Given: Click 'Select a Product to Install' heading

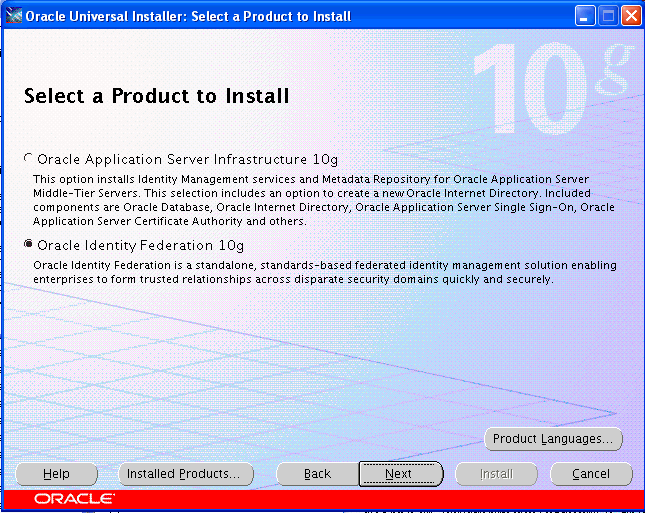Looking at the screenshot, I should pos(156,96).
